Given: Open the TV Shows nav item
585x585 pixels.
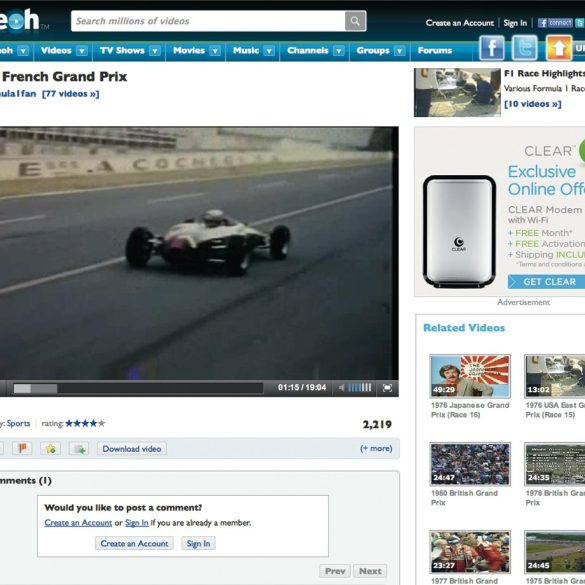Looking at the screenshot, I should pos(122,50).
